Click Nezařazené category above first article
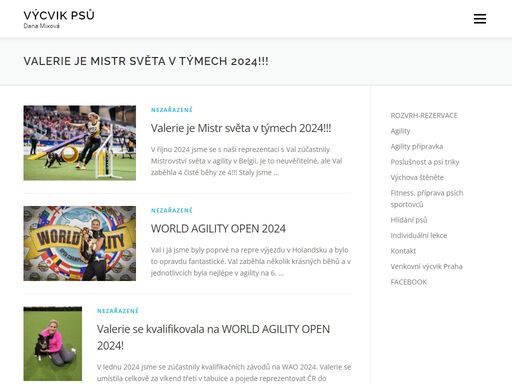The height and width of the screenshot is (384, 512). tap(172, 110)
